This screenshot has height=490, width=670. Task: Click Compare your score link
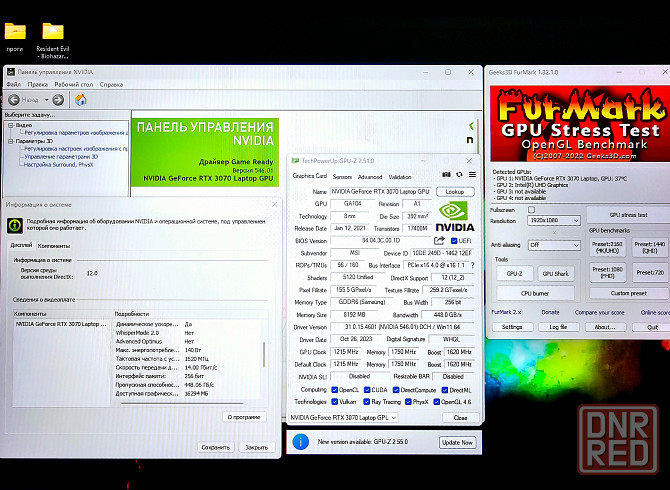(599, 312)
